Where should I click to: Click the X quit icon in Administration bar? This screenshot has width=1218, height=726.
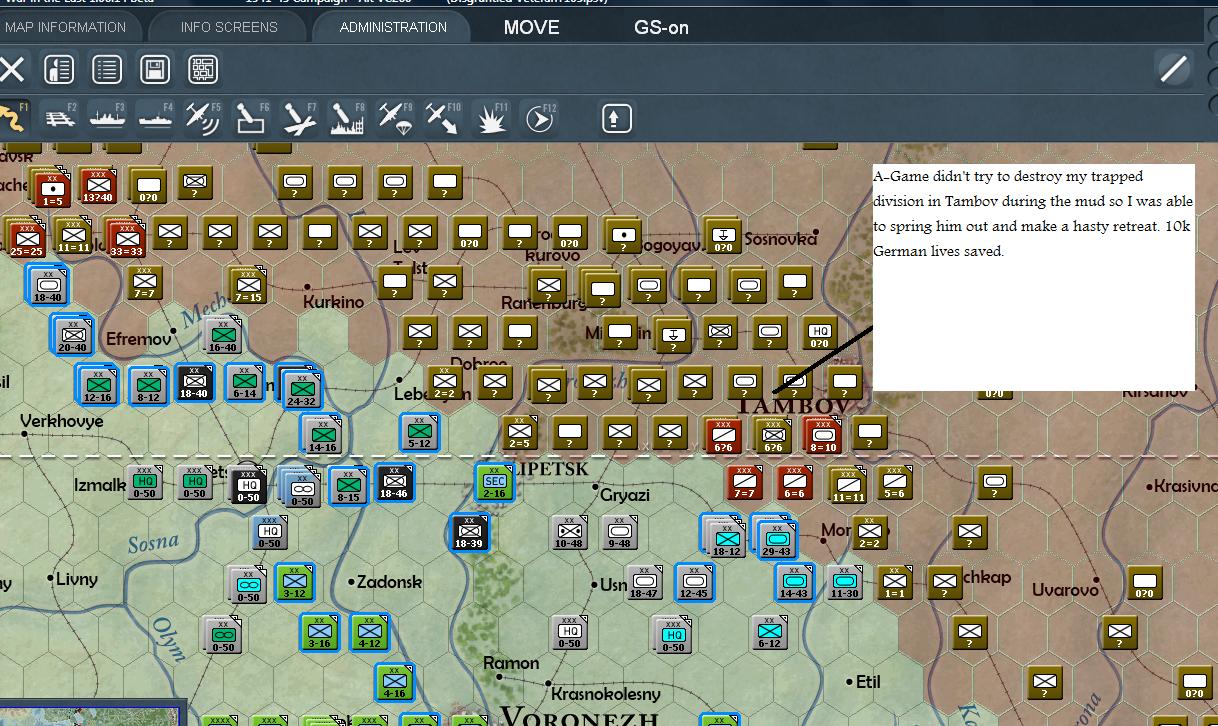click(11, 69)
